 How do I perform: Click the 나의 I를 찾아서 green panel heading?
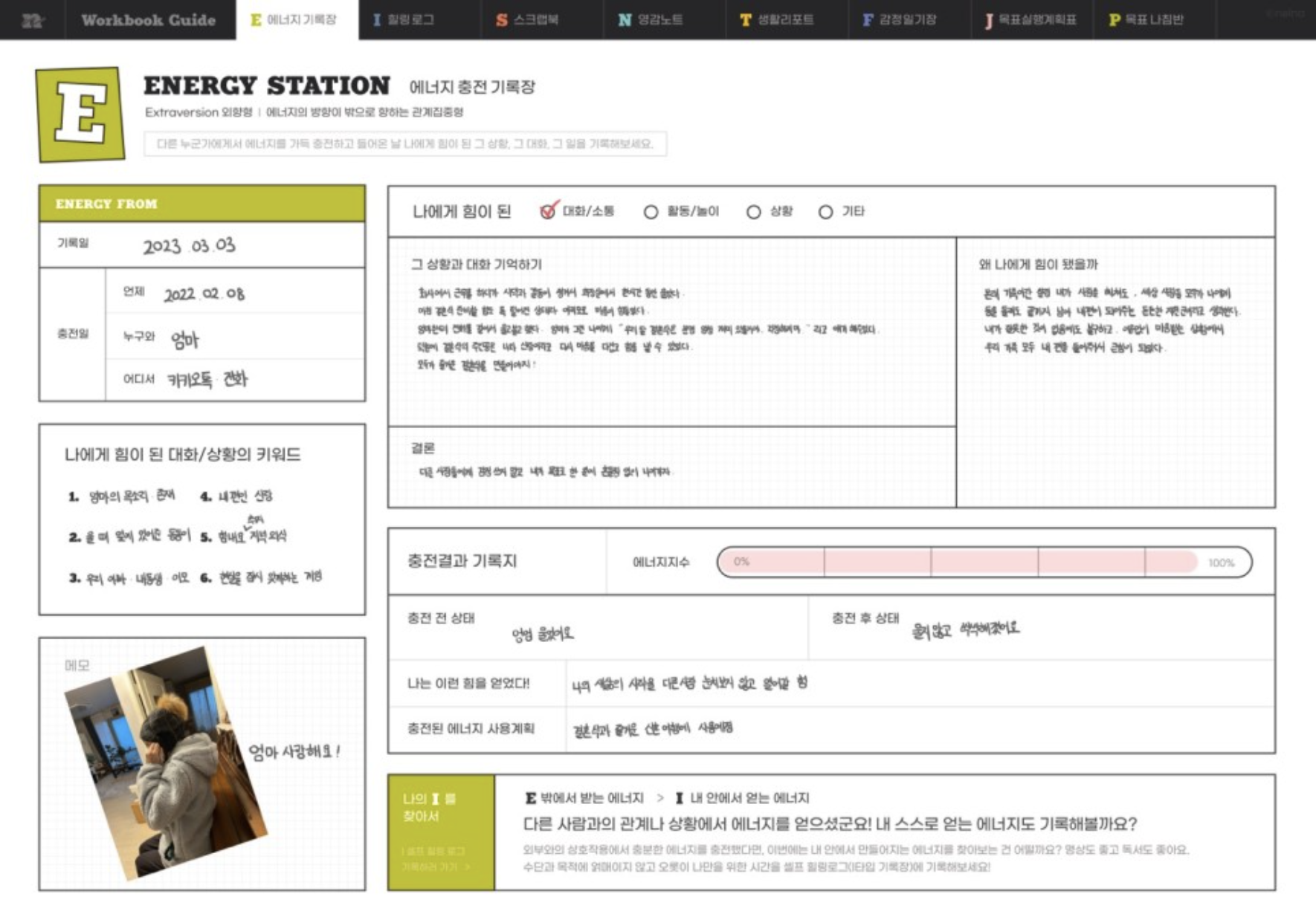(429, 807)
